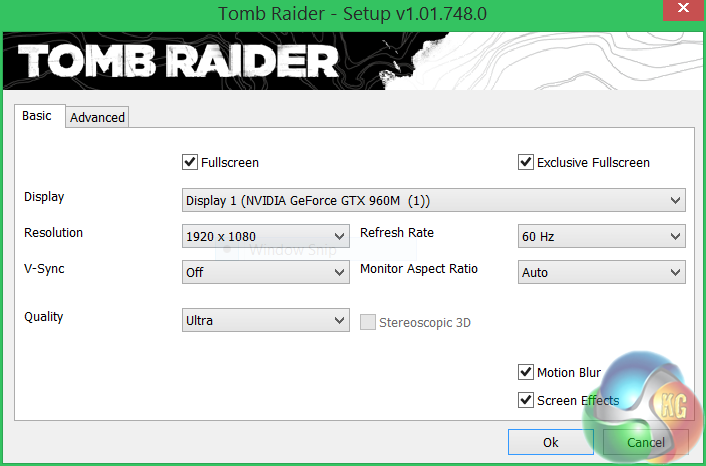Open the Display adapter dropdown
706x466 pixels.
434,200
